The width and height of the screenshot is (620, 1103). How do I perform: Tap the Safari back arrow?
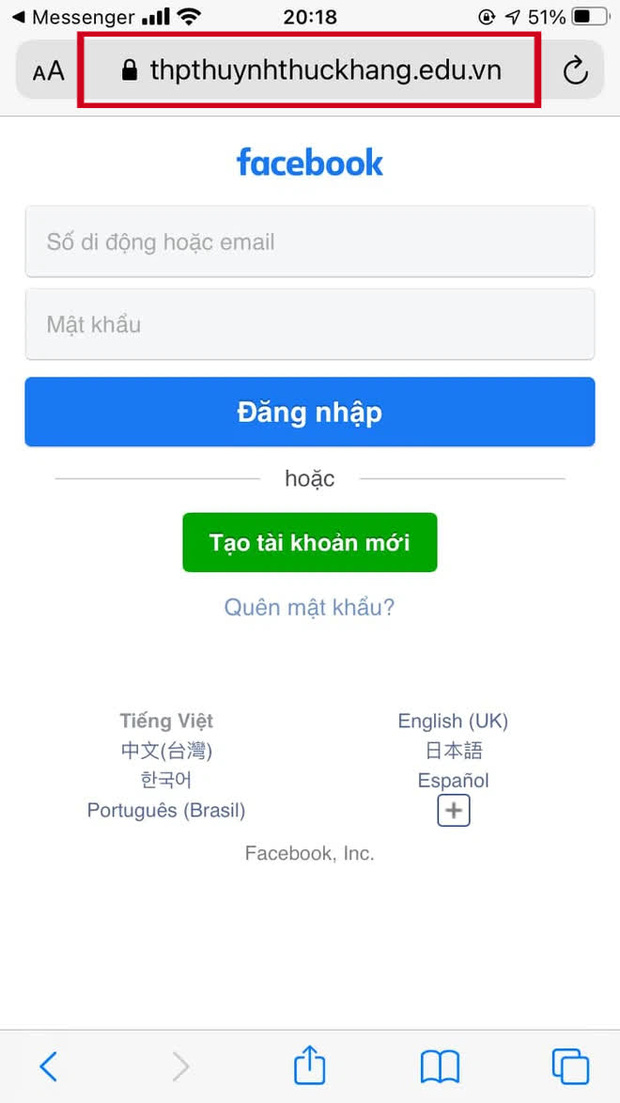pyautogui.click(x=48, y=1067)
